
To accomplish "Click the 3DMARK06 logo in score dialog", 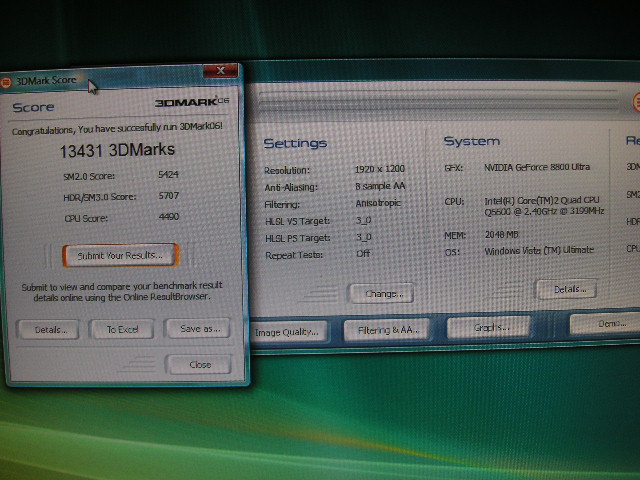I will 192,102.
